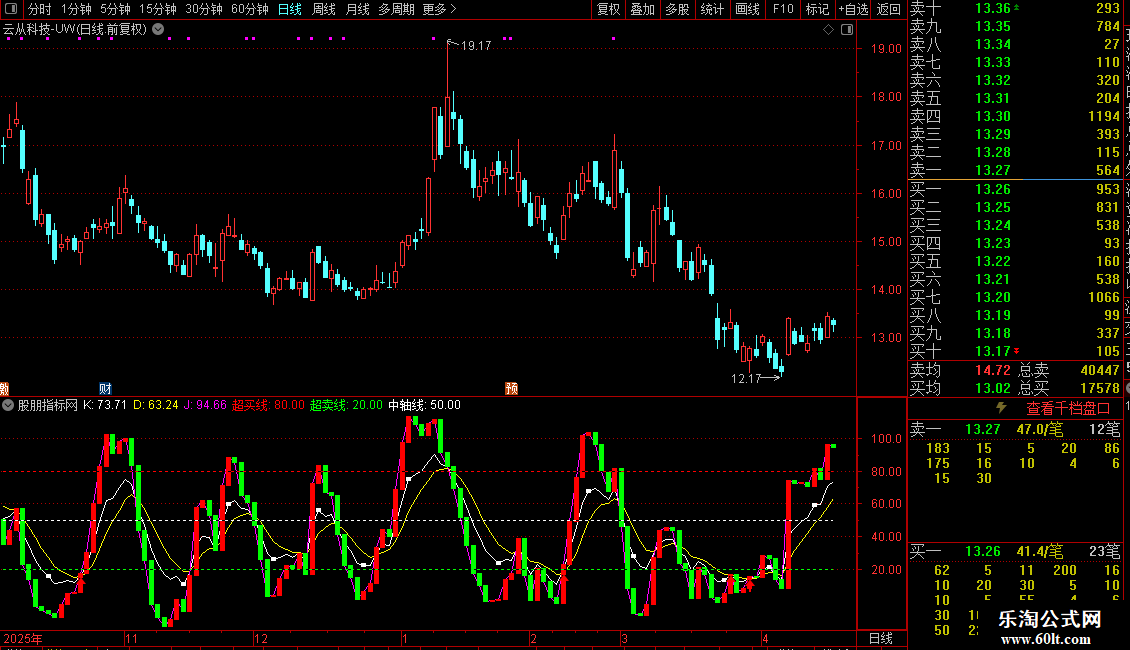Click the 标记 mark button

point(817,9)
